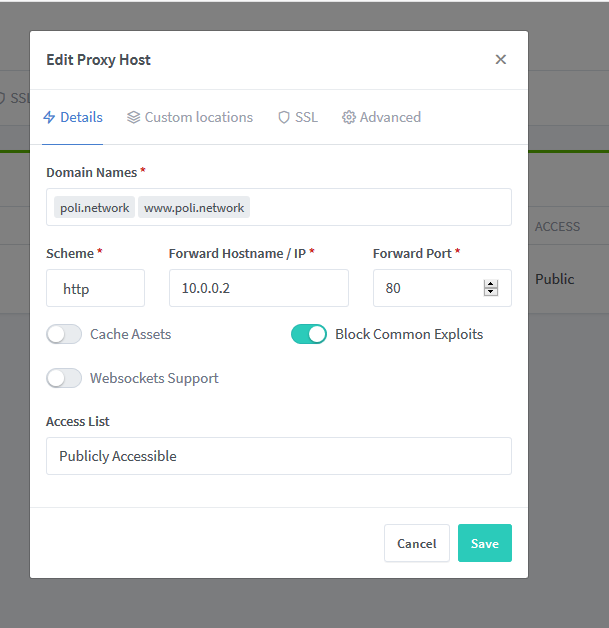Save the proxy host settings
This screenshot has width=609, height=628.
pos(485,543)
